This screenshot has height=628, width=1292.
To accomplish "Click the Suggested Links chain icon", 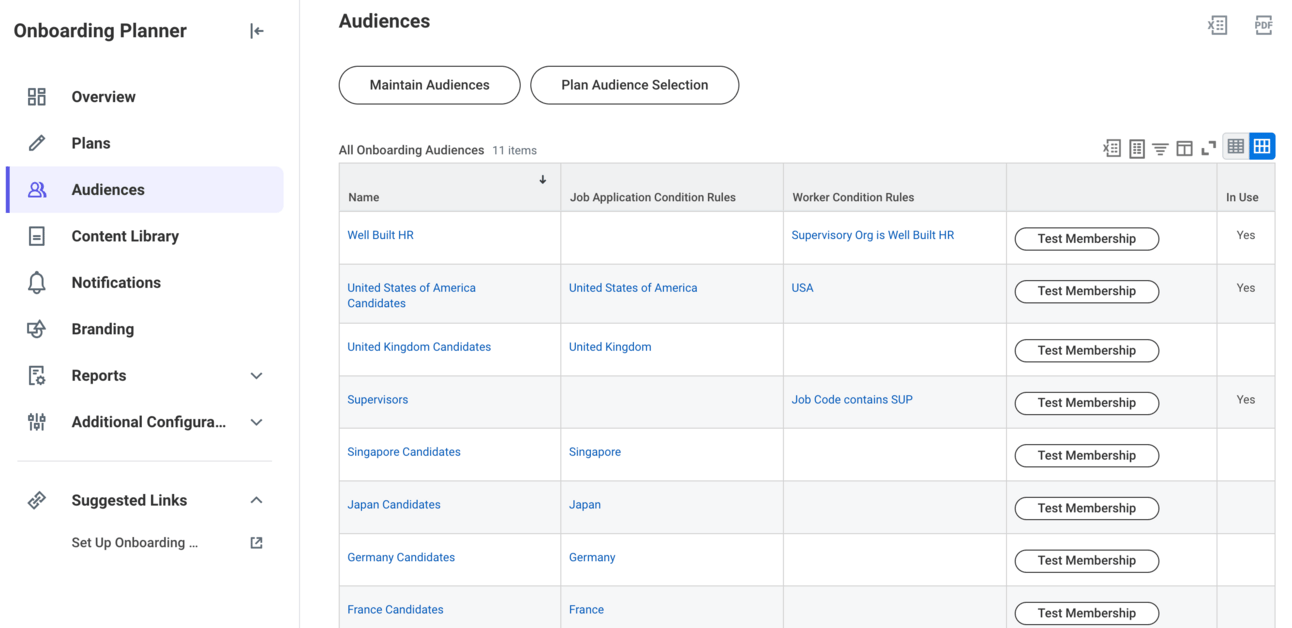I will pyautogui.click(x=37, y=500).
